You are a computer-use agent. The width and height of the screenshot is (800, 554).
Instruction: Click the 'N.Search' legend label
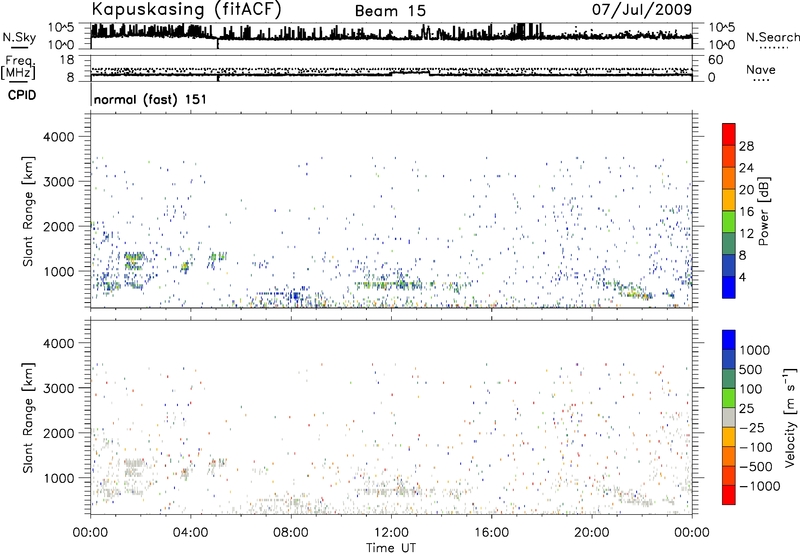773,37
